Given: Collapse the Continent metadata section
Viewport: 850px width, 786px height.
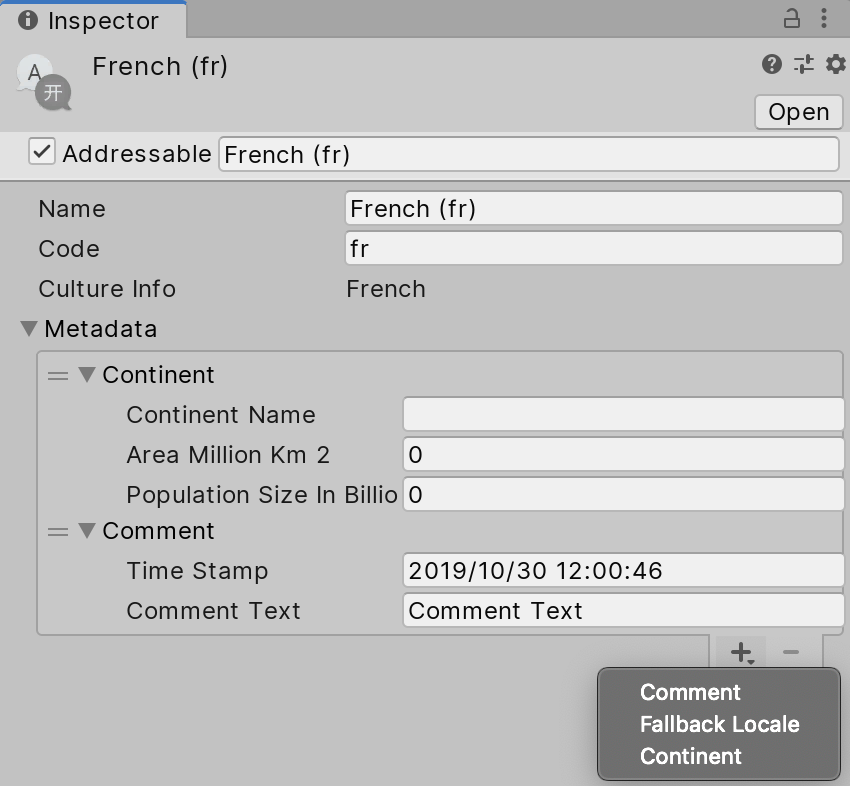Looking at the screenshot, I should [x=87, y=374].
